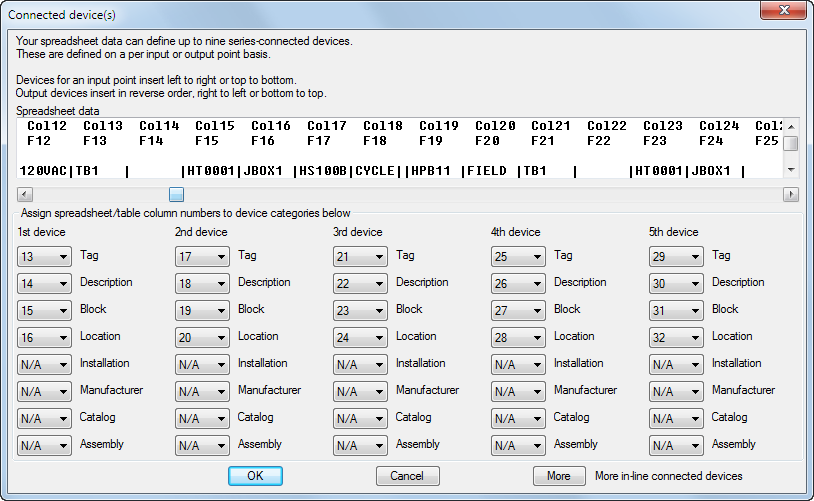The width and height of the screenshot is (814, 501).
Task: Click the horizontal scrollbar right arrow
Action: click(791, 195)
